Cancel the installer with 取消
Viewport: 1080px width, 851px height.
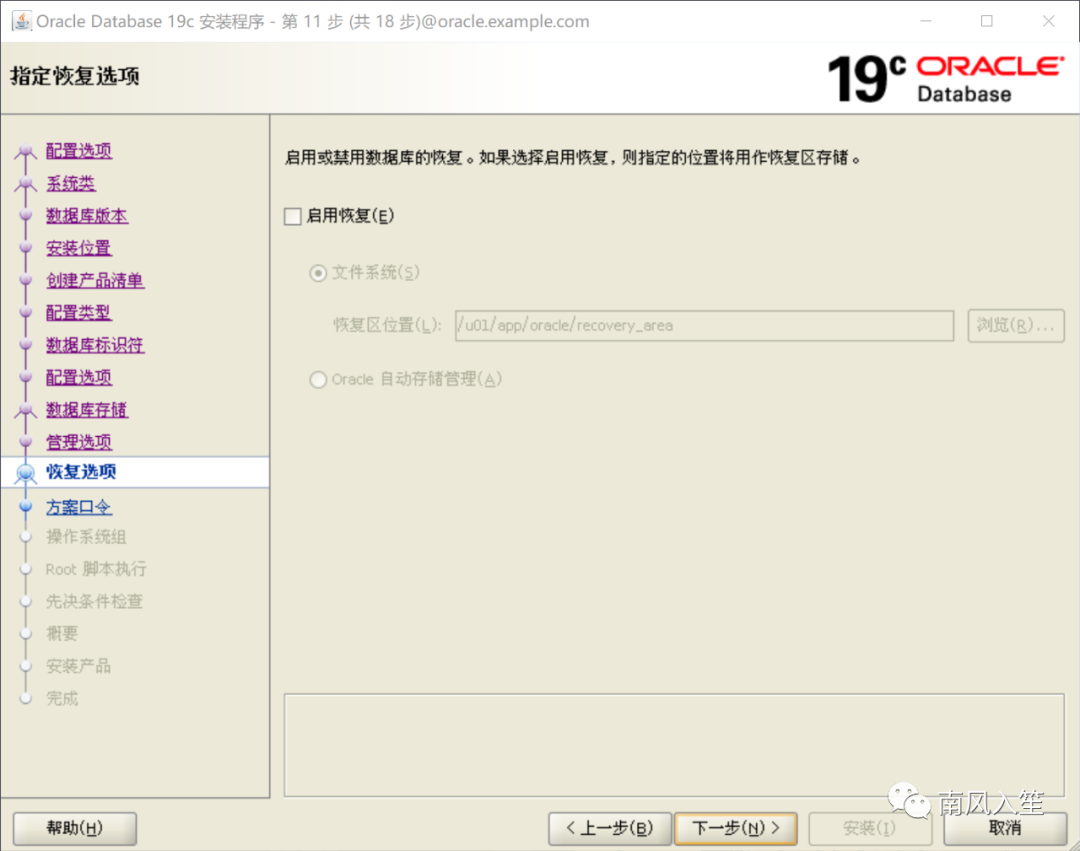click(1005, 828)
